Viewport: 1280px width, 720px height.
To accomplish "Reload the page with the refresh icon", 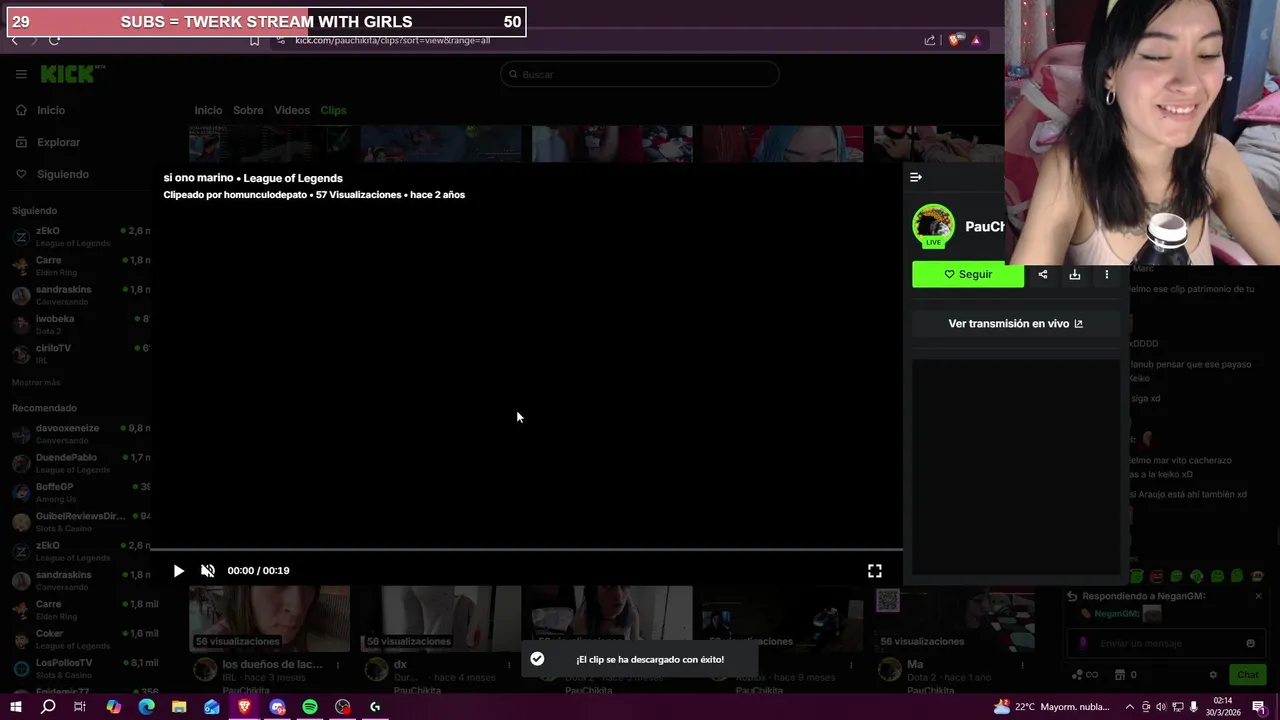I will tap(54, 40).
